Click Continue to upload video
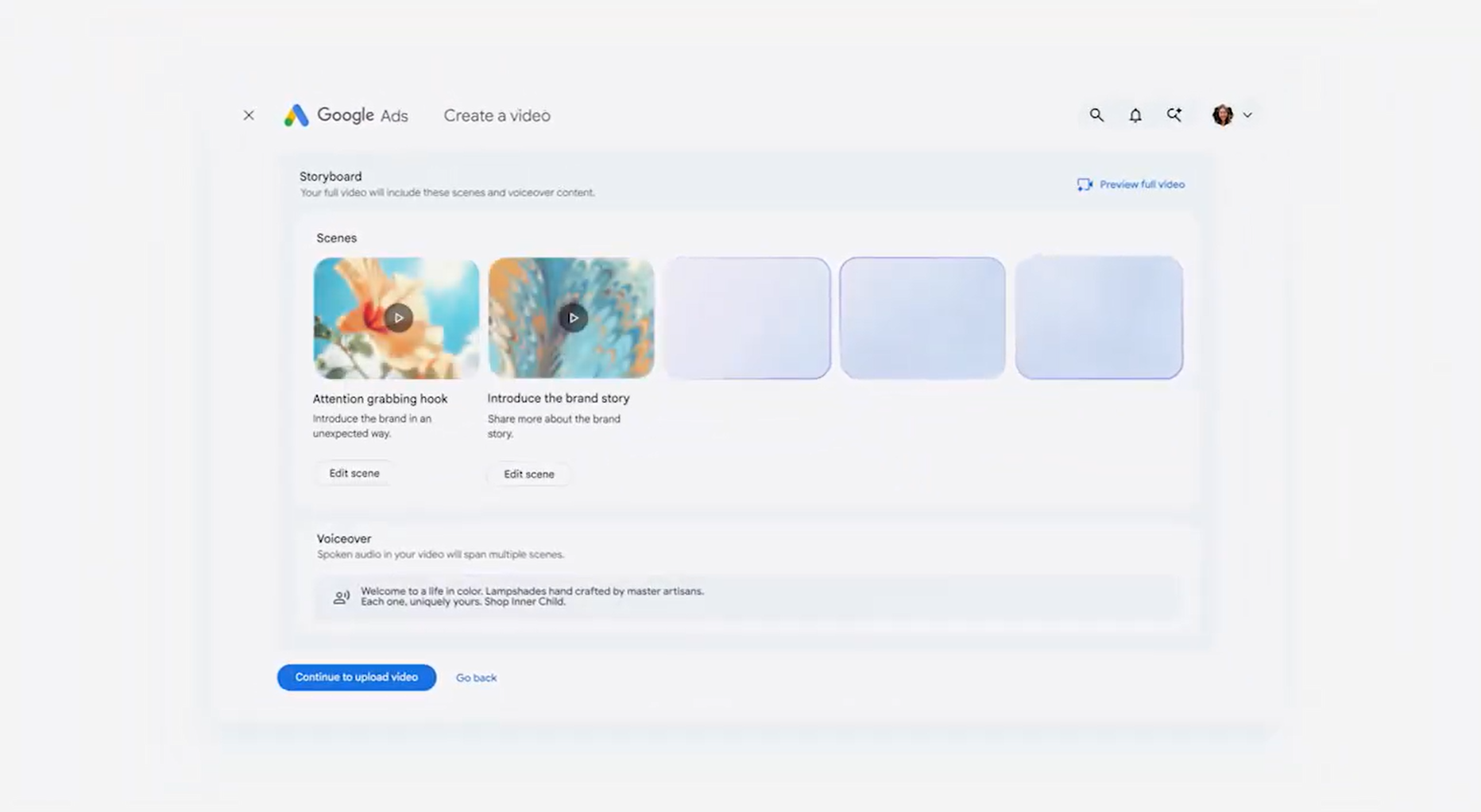Viewport: 1481px width, 812px height. coord(357,678)
